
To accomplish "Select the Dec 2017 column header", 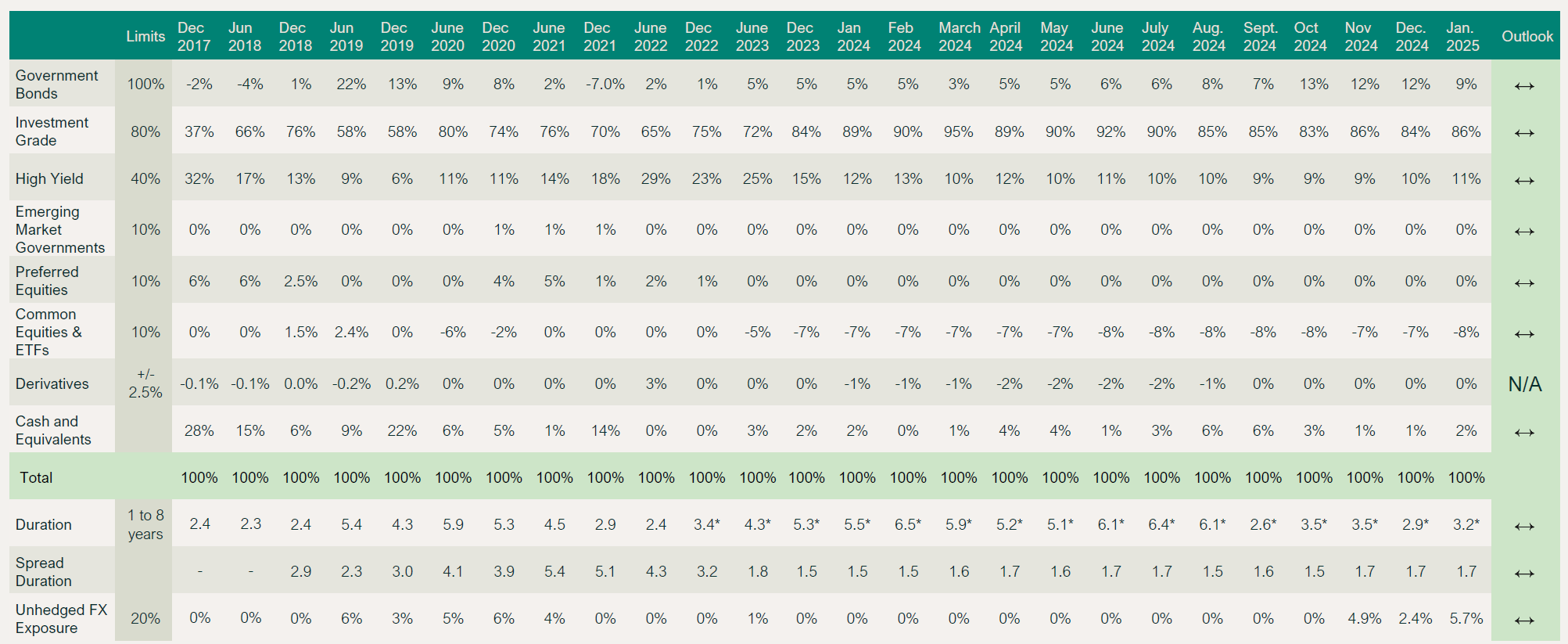I will [194, 36].
